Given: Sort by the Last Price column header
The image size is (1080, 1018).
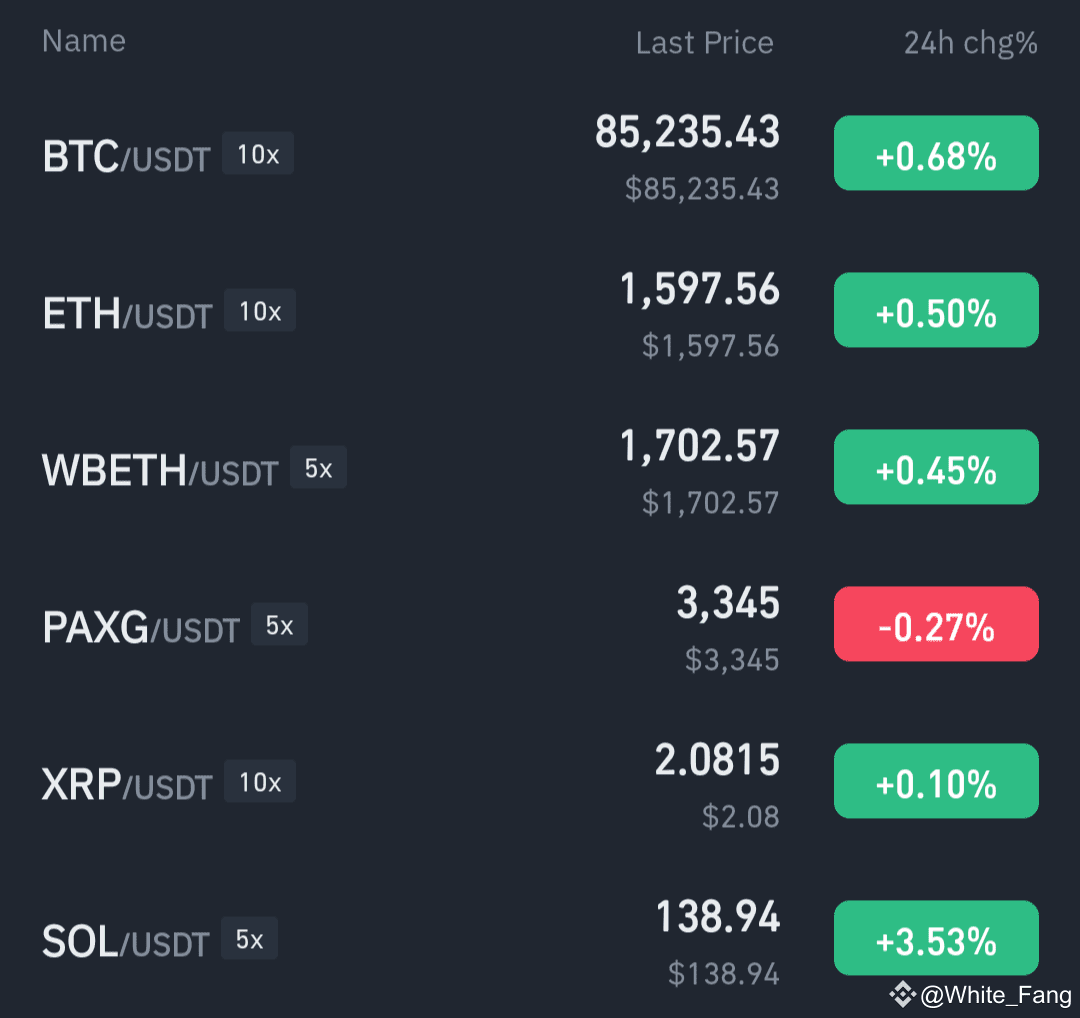Looking at the screenshot, I should pyautogui.click(x=704, y=42).
